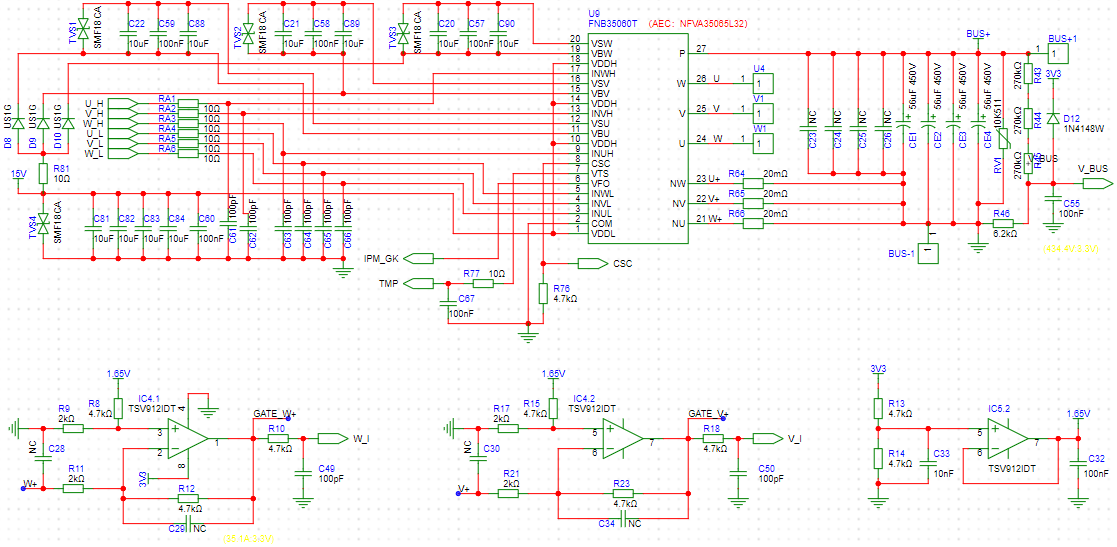Select resistor R17 label
The image size is (1117, 547).
(502, 409)
